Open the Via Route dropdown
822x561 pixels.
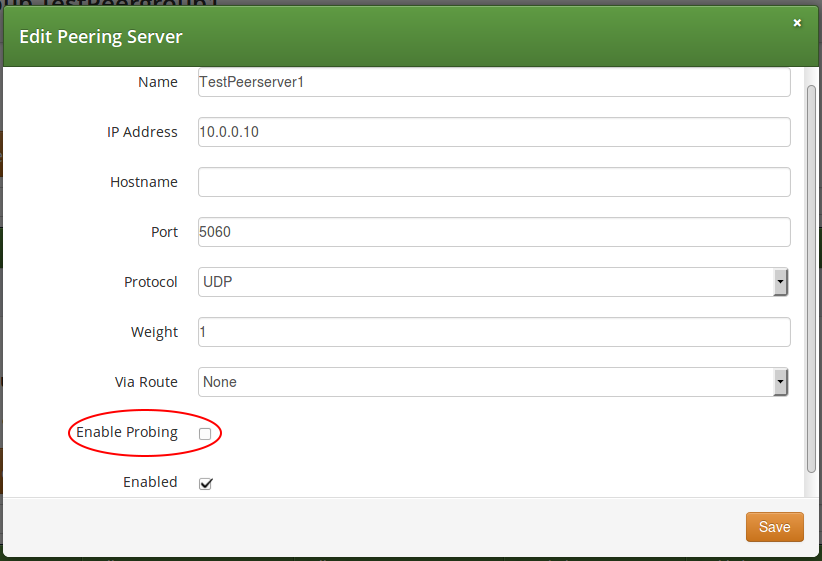[x=493, y=382]
